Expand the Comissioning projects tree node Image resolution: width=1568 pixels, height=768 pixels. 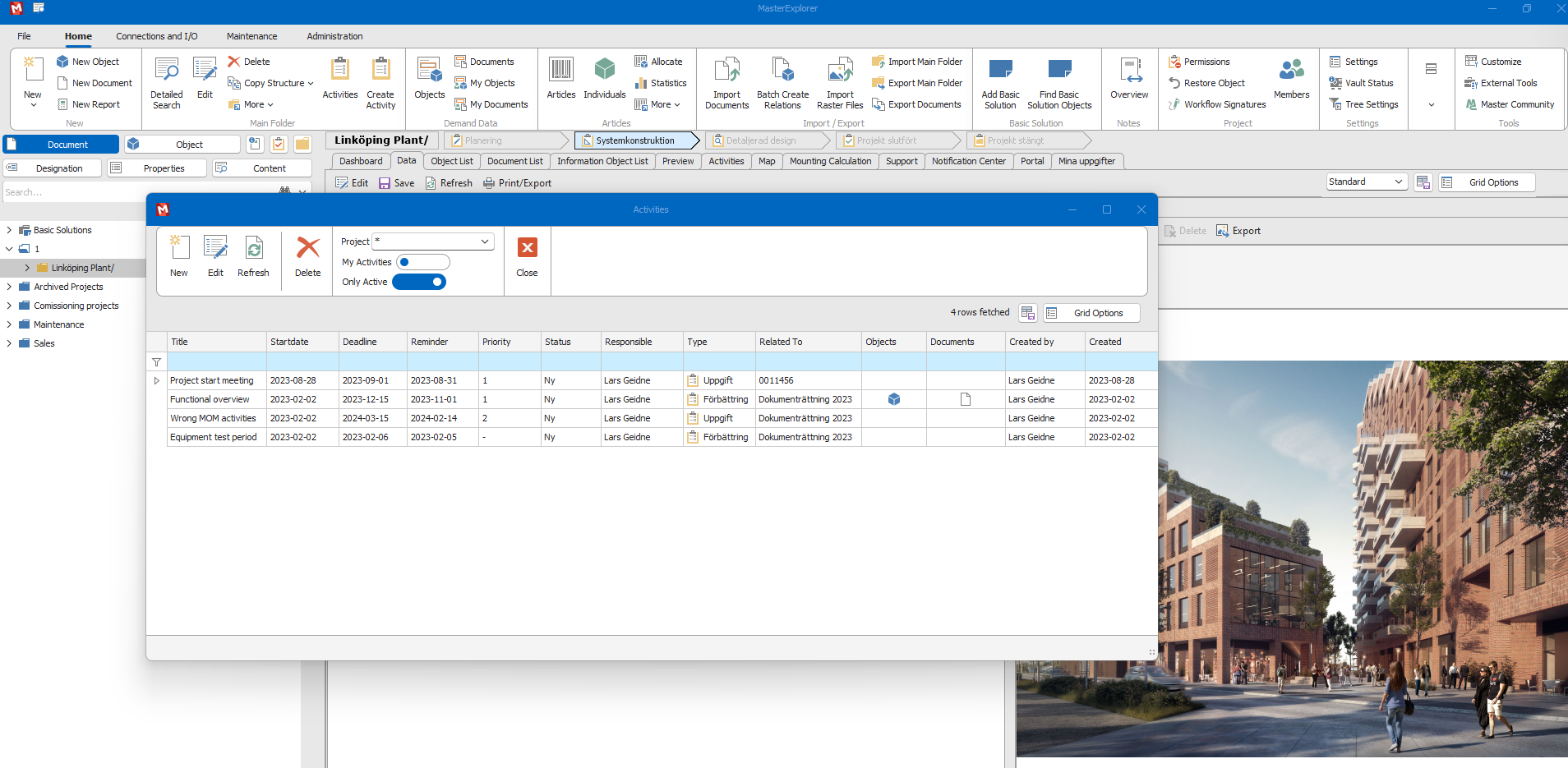tap(9, 306)
